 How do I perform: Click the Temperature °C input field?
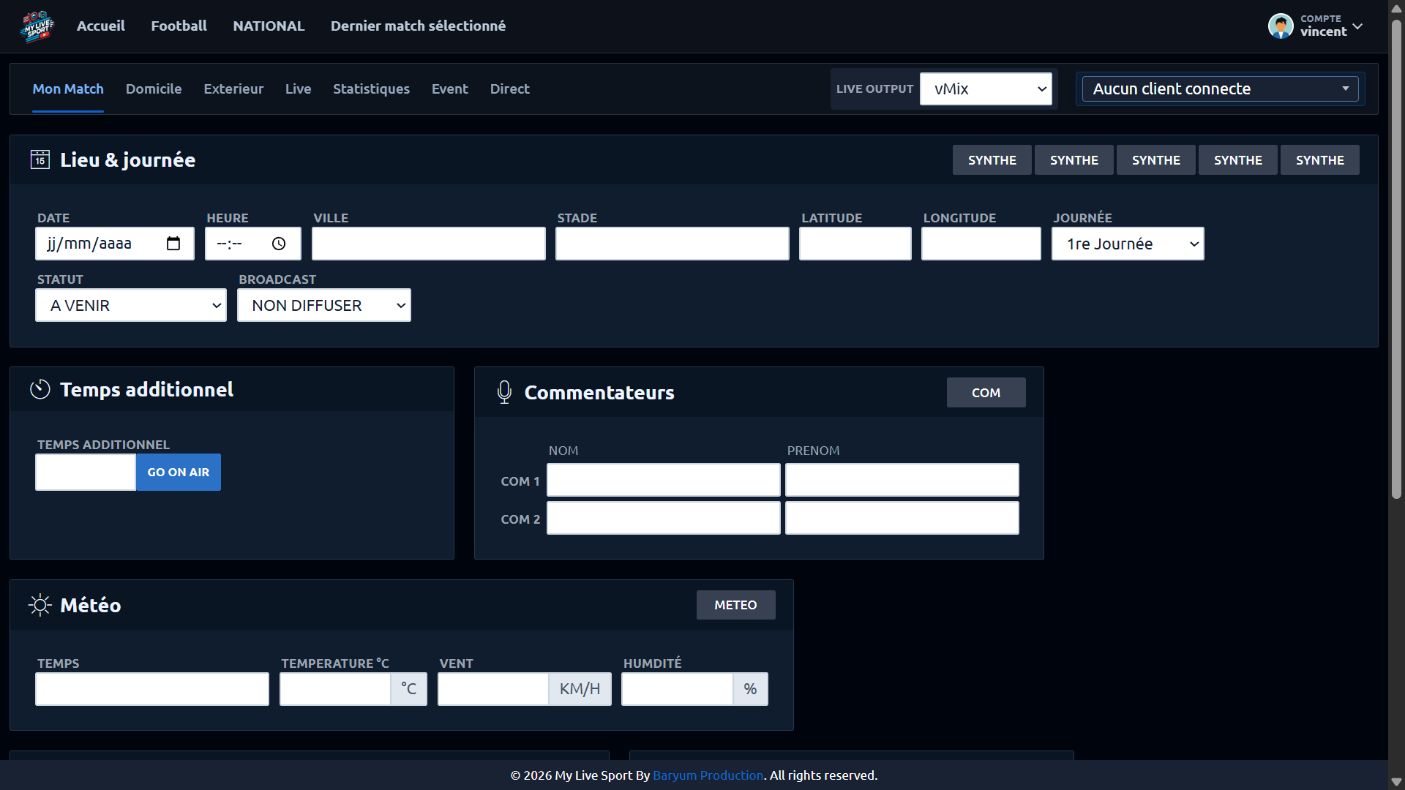click(335, 689)
